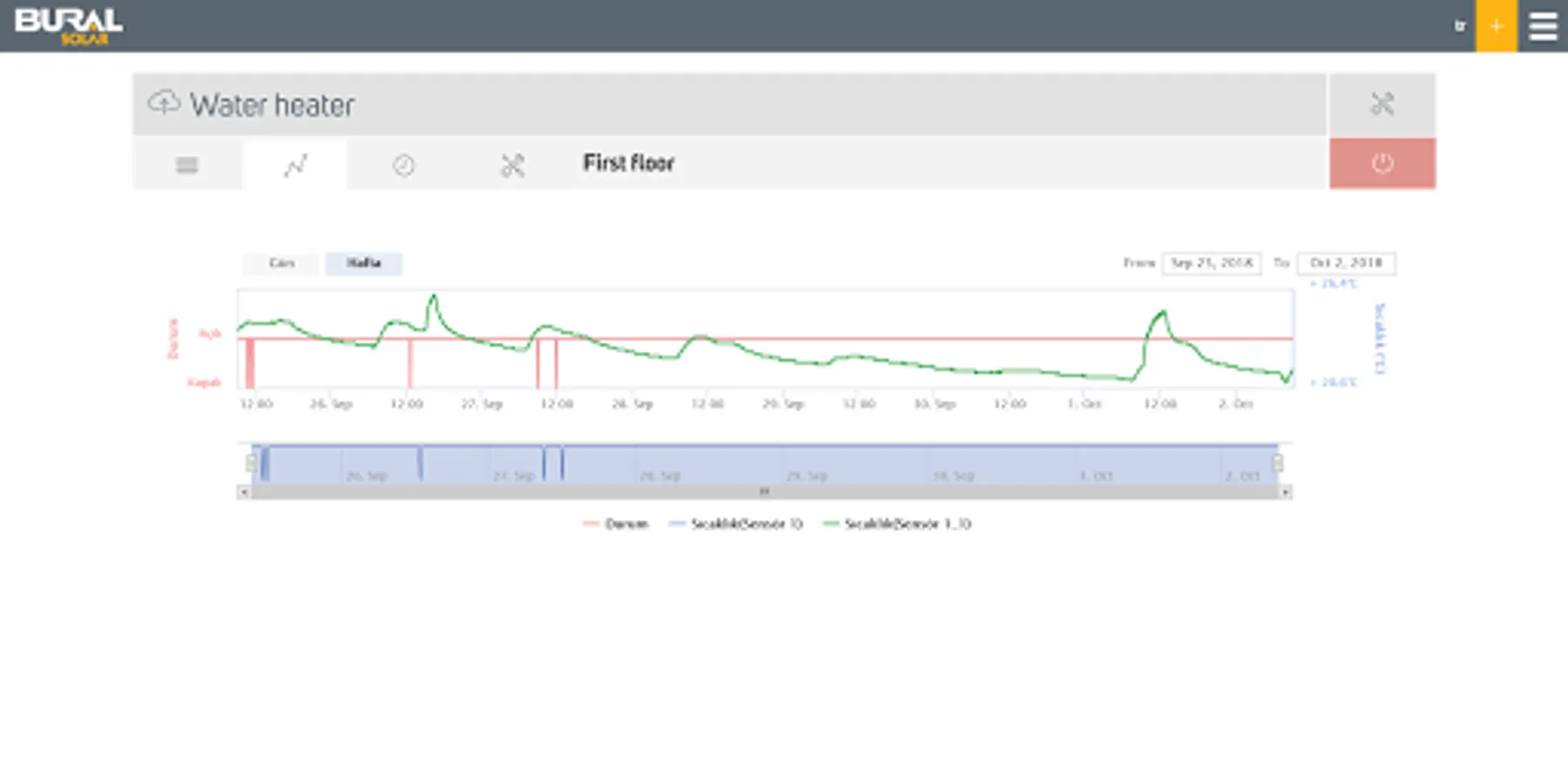Toggle the green Sıcaklık sensor legend entry

896,524
